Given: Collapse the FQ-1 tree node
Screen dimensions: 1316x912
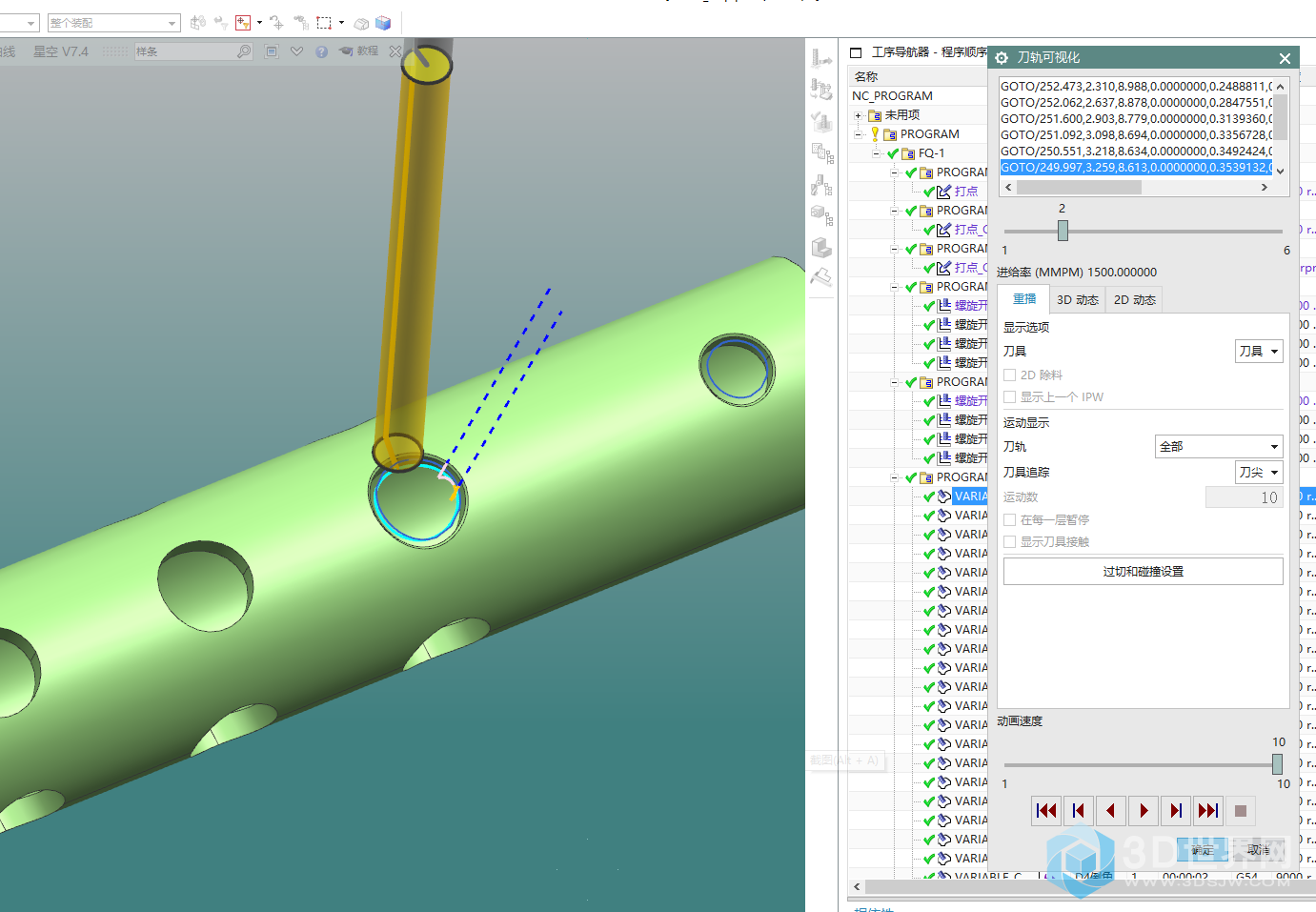Looking at the screenshot, I should click(877, 153).
